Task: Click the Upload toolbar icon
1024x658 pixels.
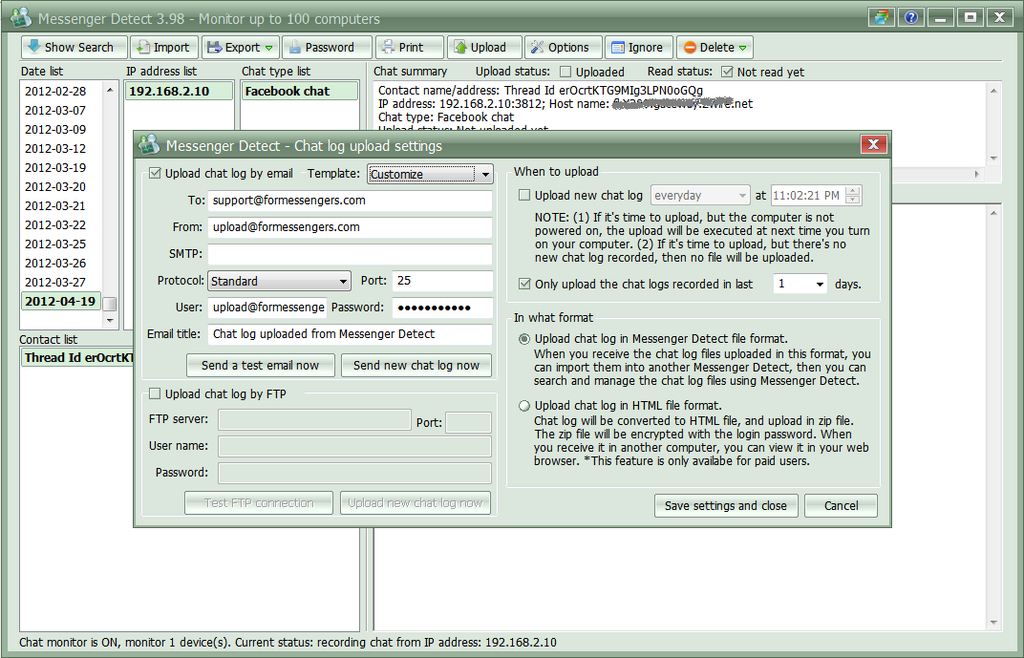Action: click(x=484, y=46)
